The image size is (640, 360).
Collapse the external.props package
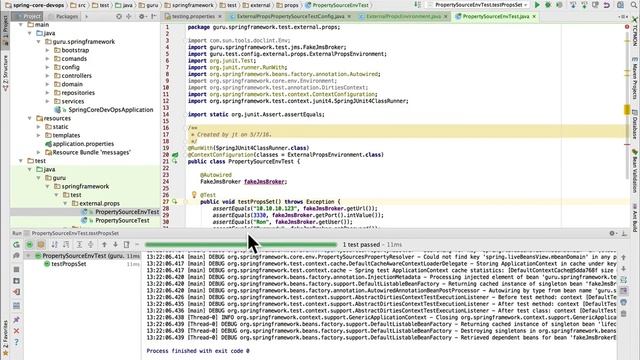(65, 203)
